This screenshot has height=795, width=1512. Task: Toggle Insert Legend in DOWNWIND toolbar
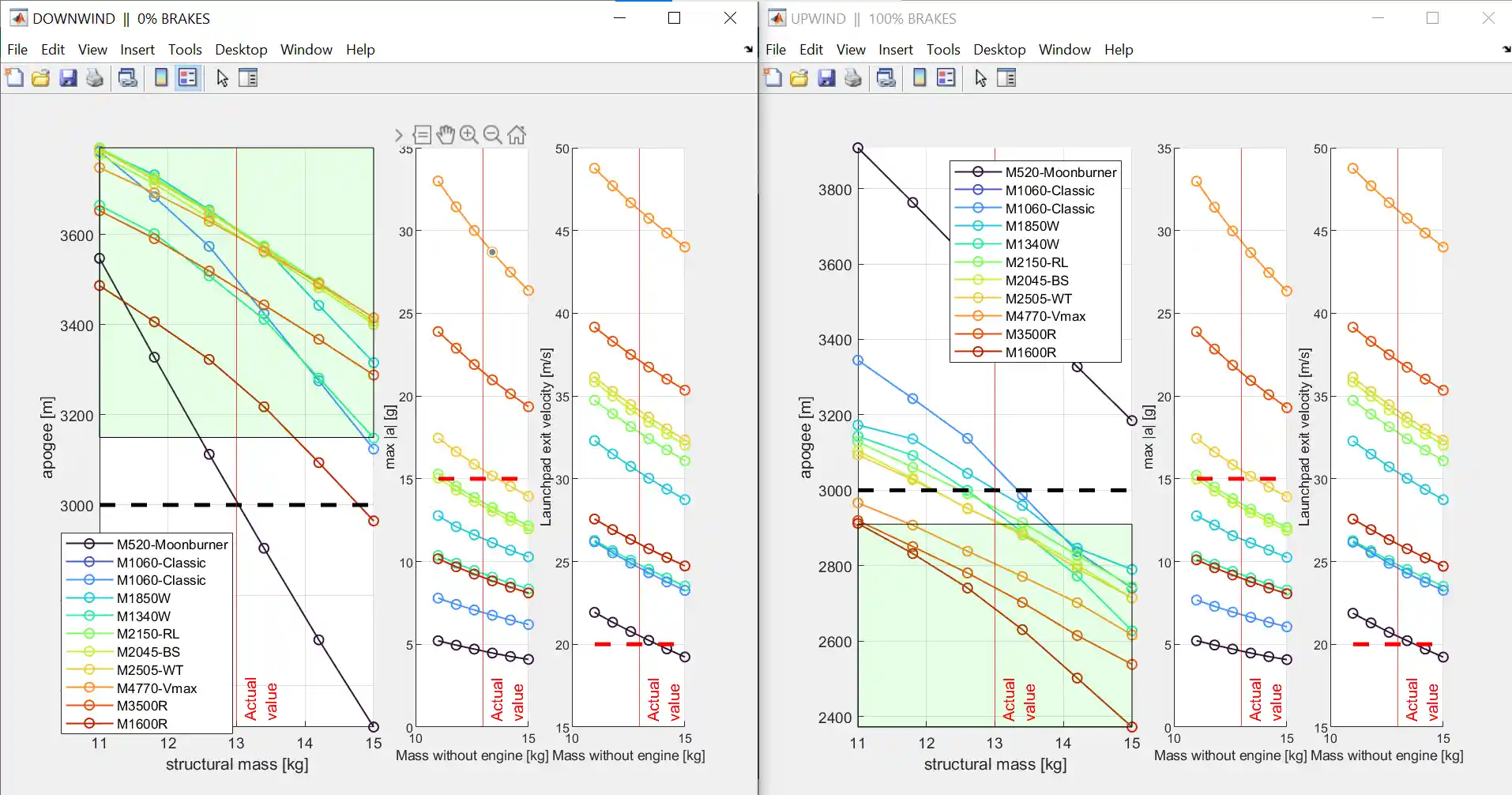click(x=187, y=77)
